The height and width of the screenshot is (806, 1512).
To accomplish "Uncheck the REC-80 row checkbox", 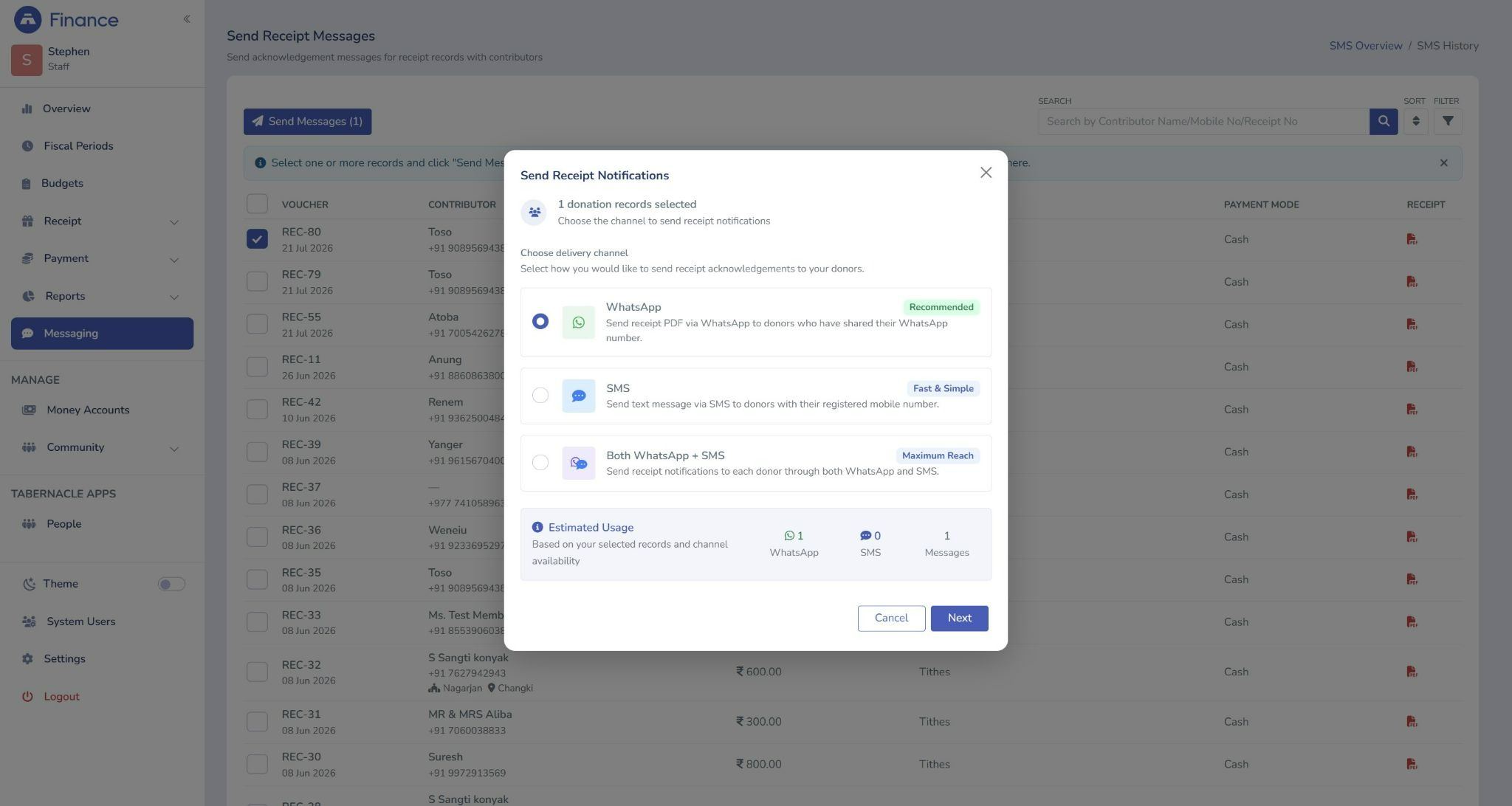I will (257, 239).
